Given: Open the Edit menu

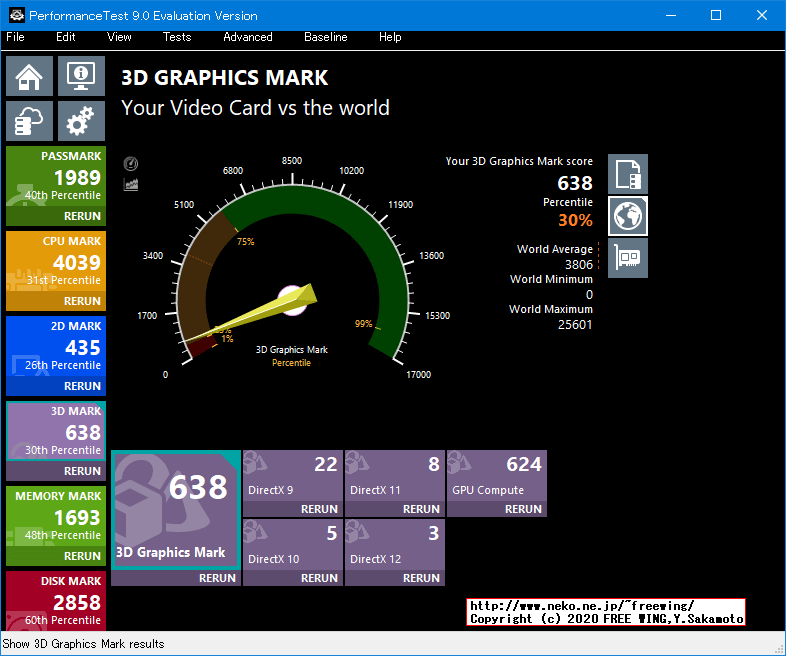Looking at the screenshot, I should point(66,37).
